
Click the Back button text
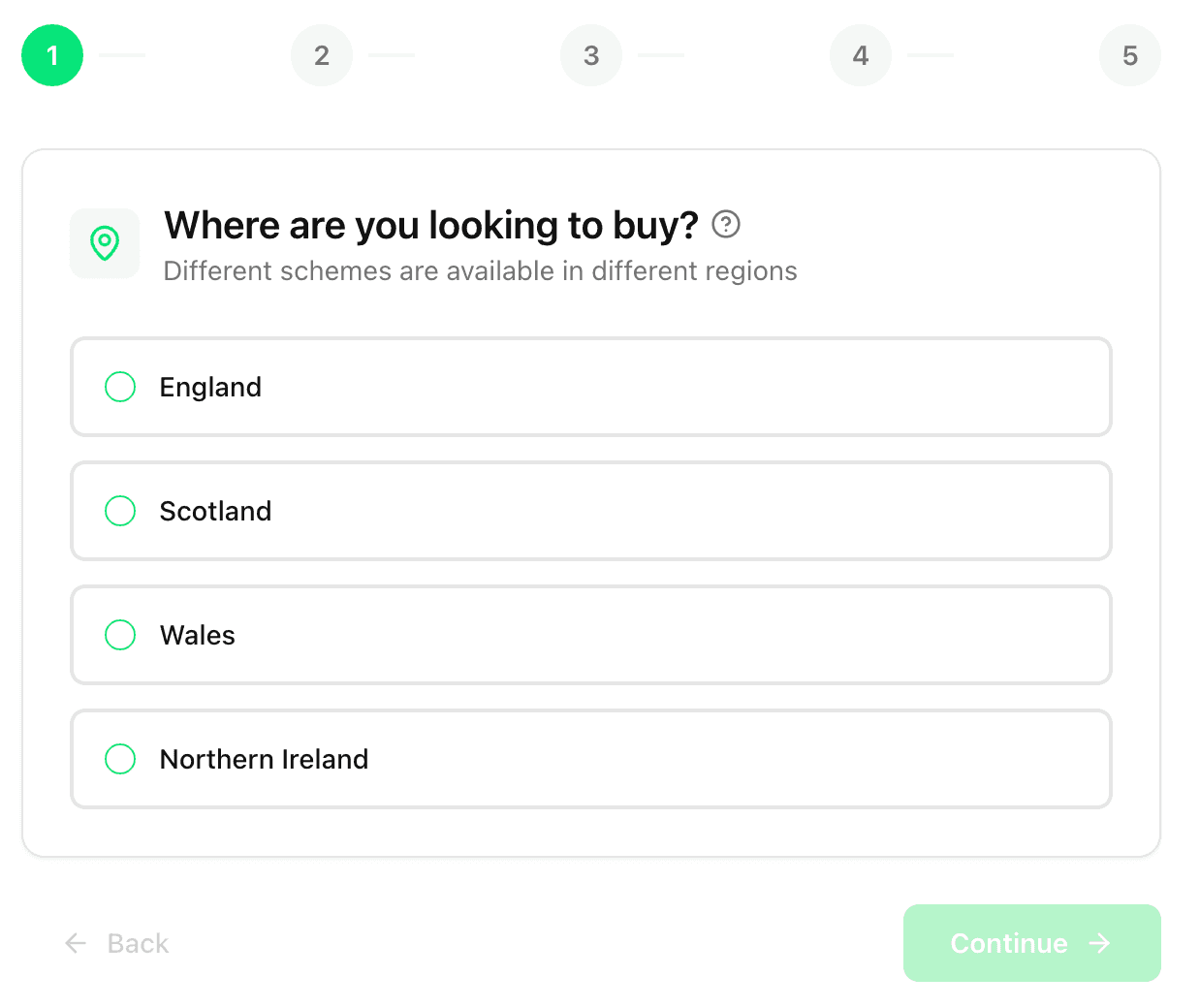[x=138, y=943]
